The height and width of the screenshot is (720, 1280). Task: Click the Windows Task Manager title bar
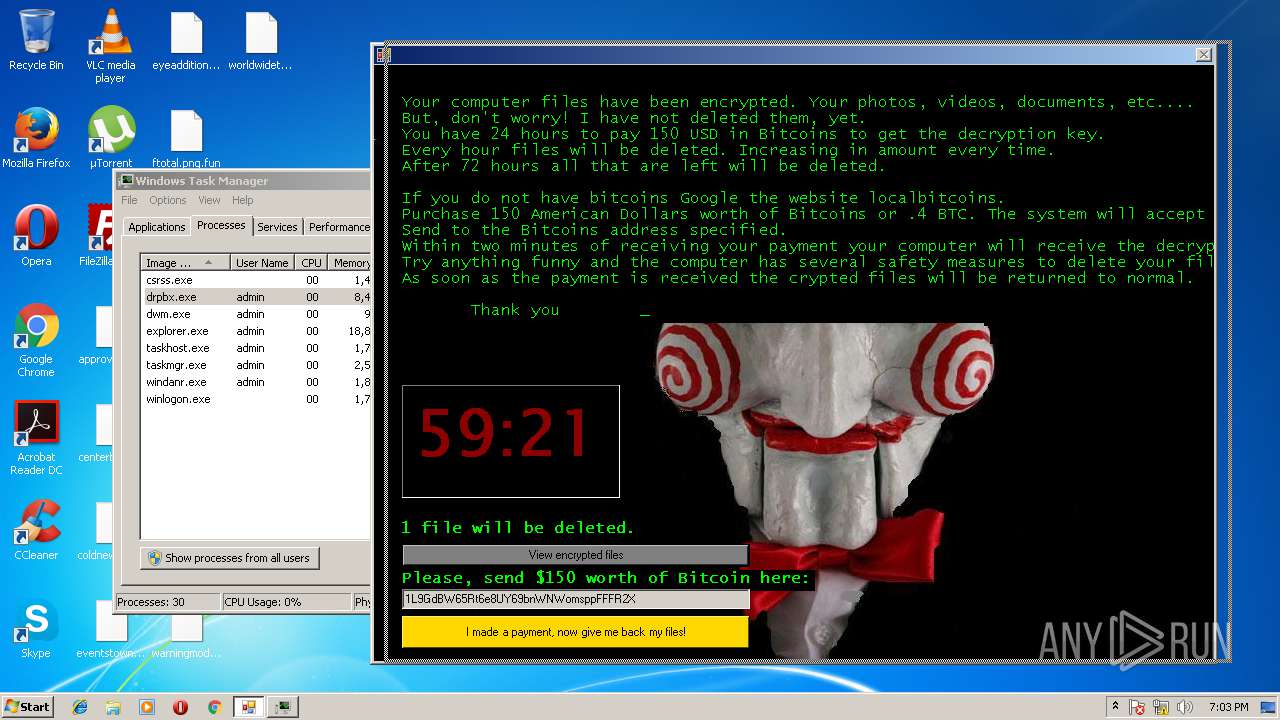pos(244,181)
